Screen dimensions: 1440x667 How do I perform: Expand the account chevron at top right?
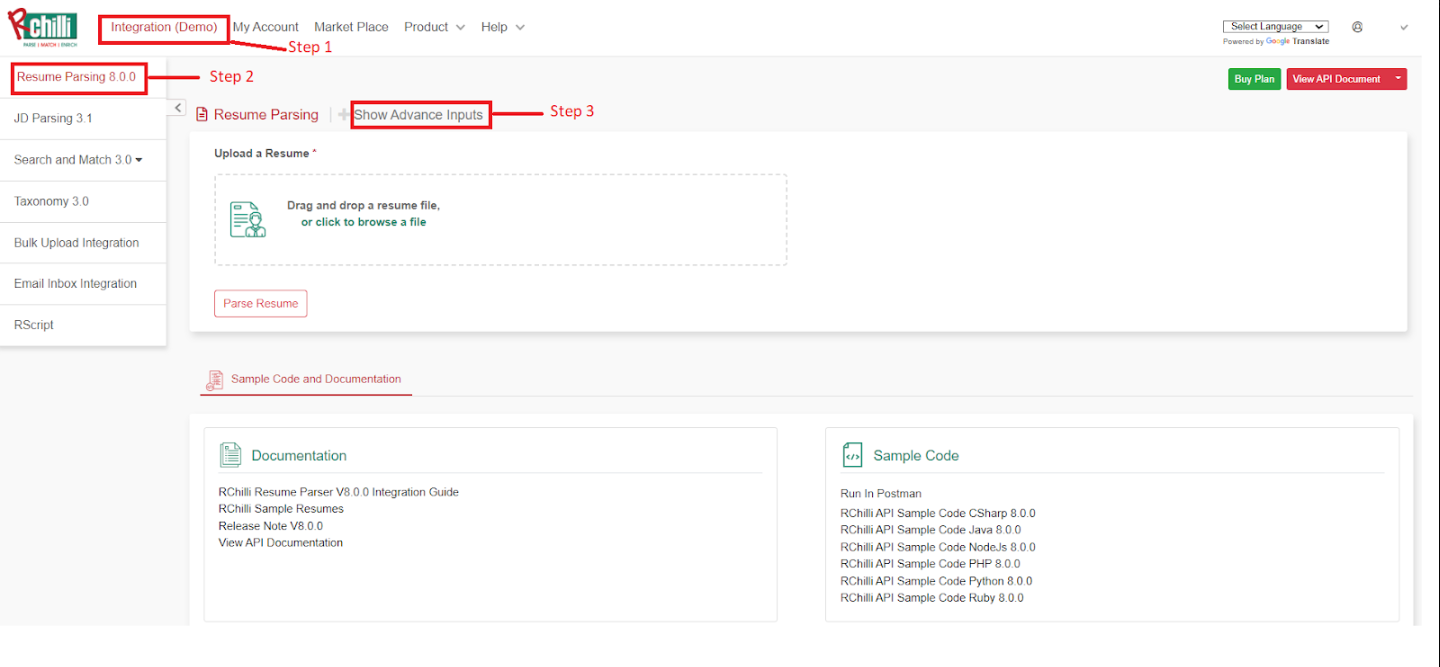coord(1404,28)
